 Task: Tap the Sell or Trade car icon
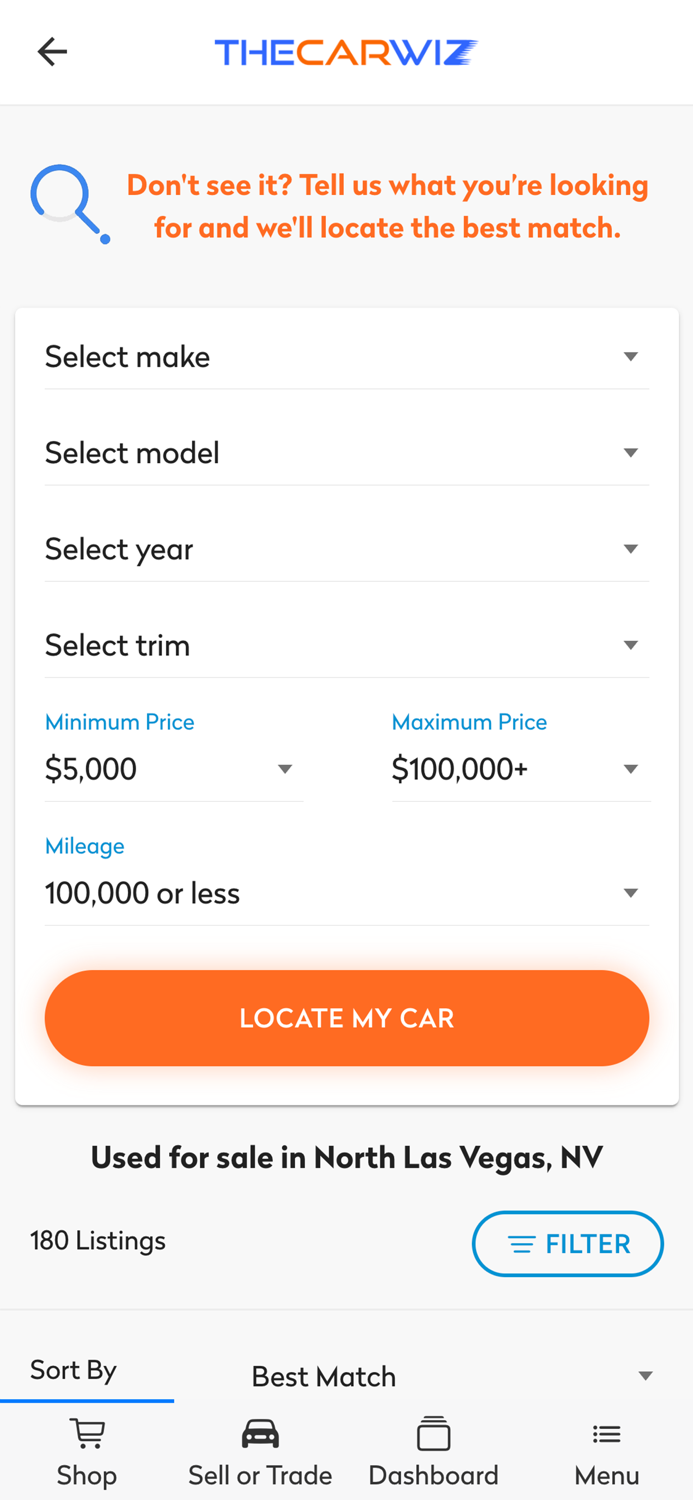[x=260, y=1432]
